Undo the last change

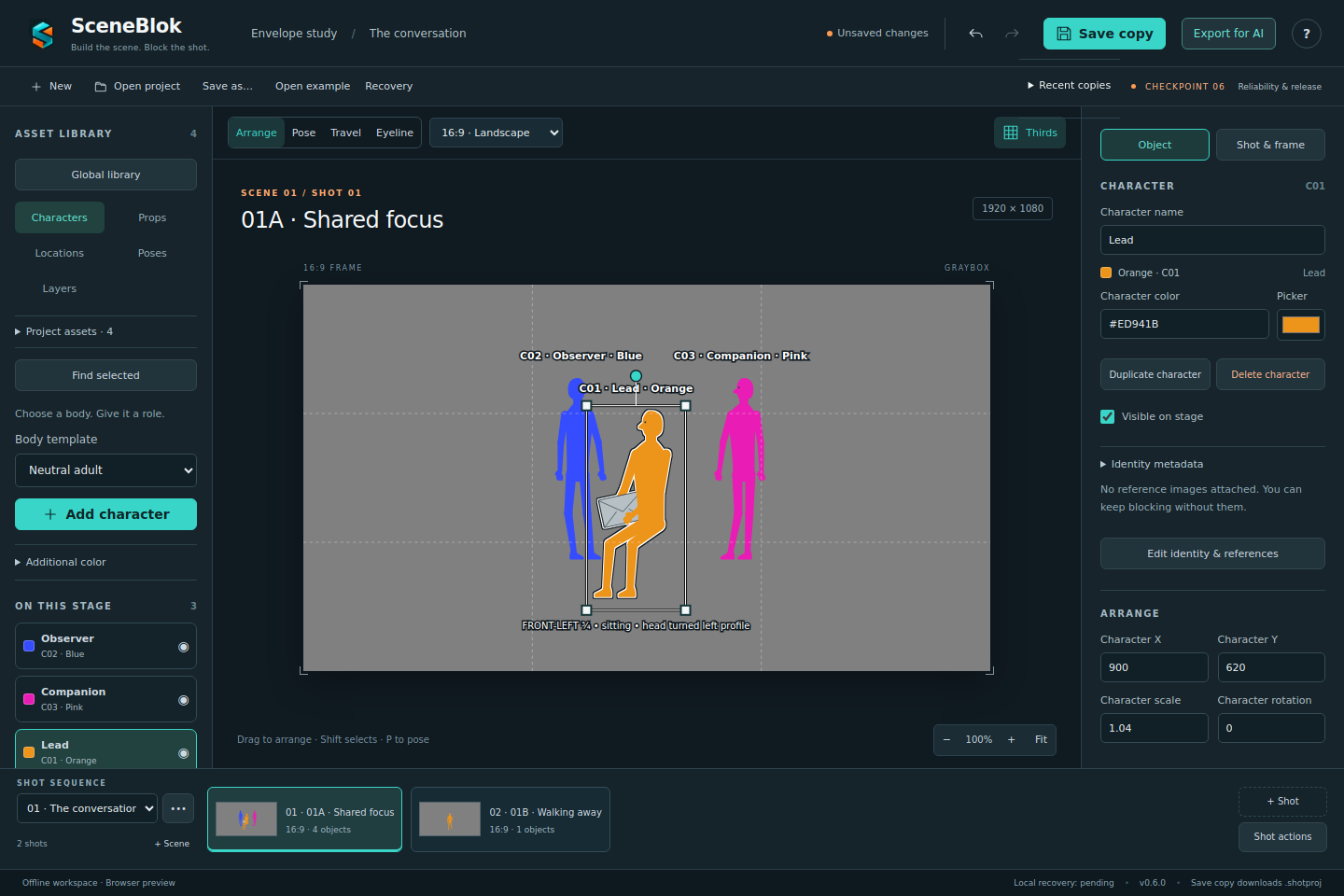(976, 34)
